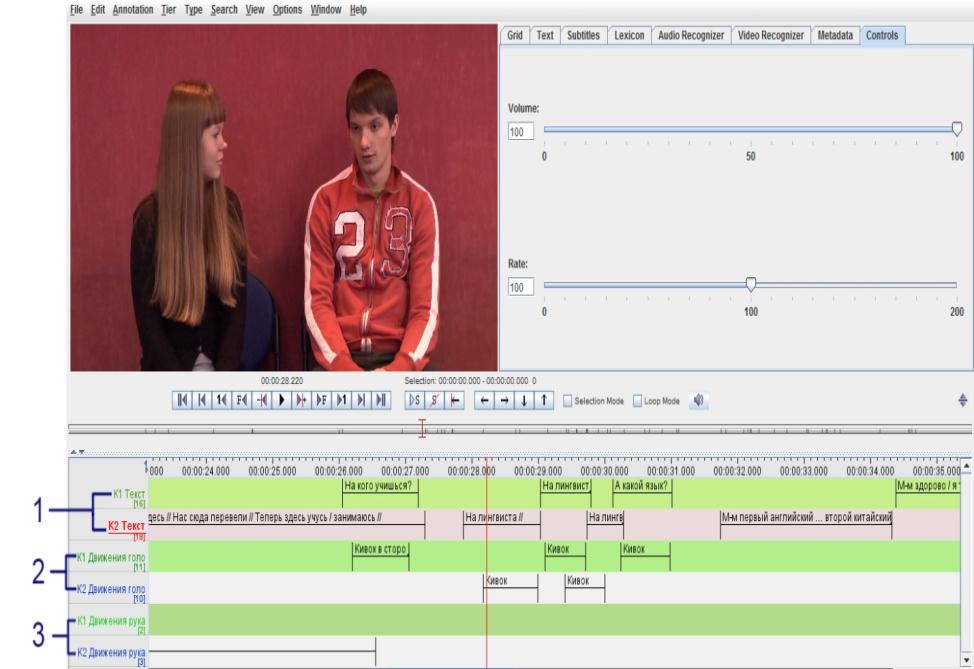Click the K2 Текст tier label

[x=126, y=526]
